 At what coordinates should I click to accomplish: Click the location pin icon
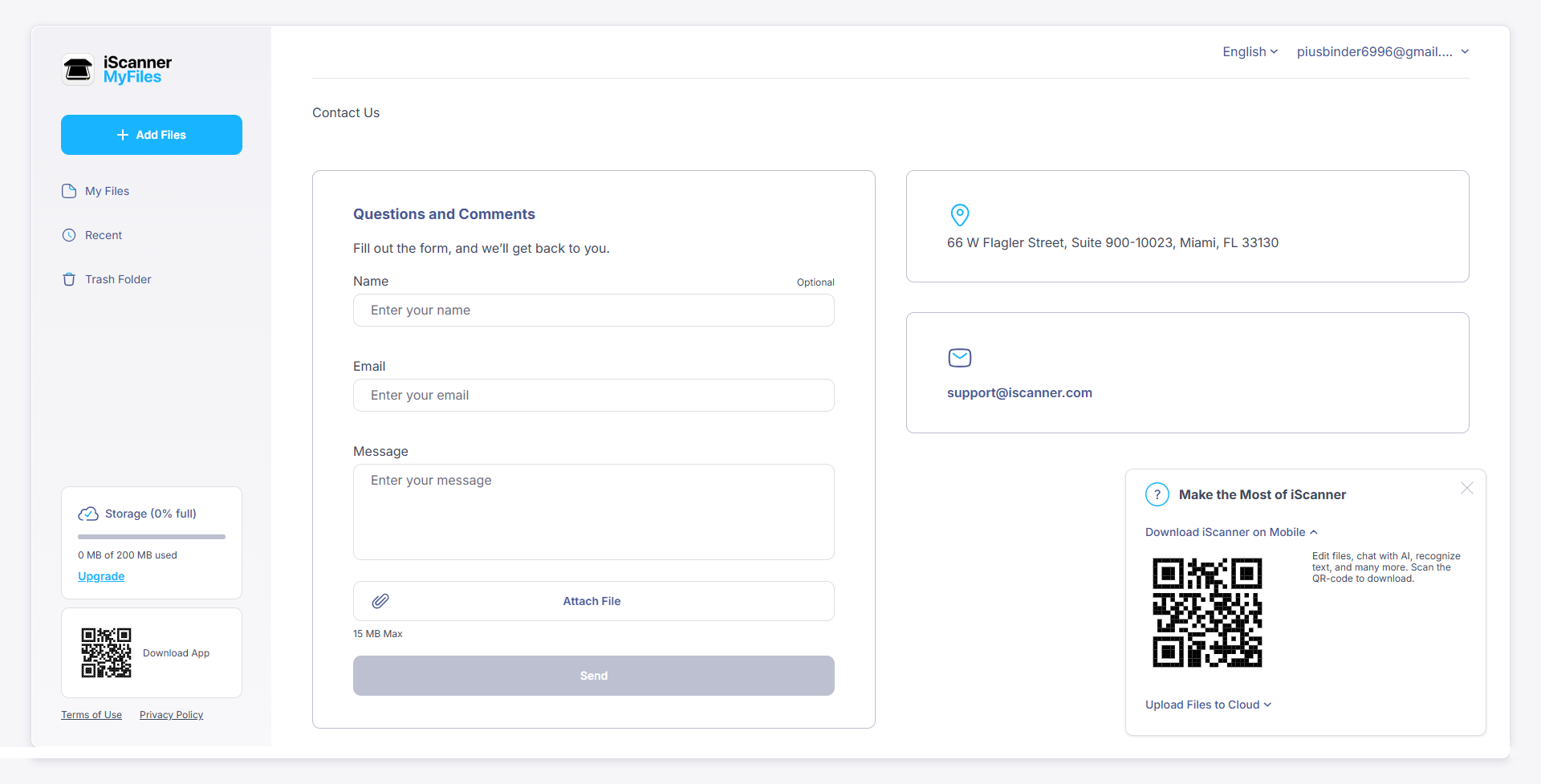(959, 215)
